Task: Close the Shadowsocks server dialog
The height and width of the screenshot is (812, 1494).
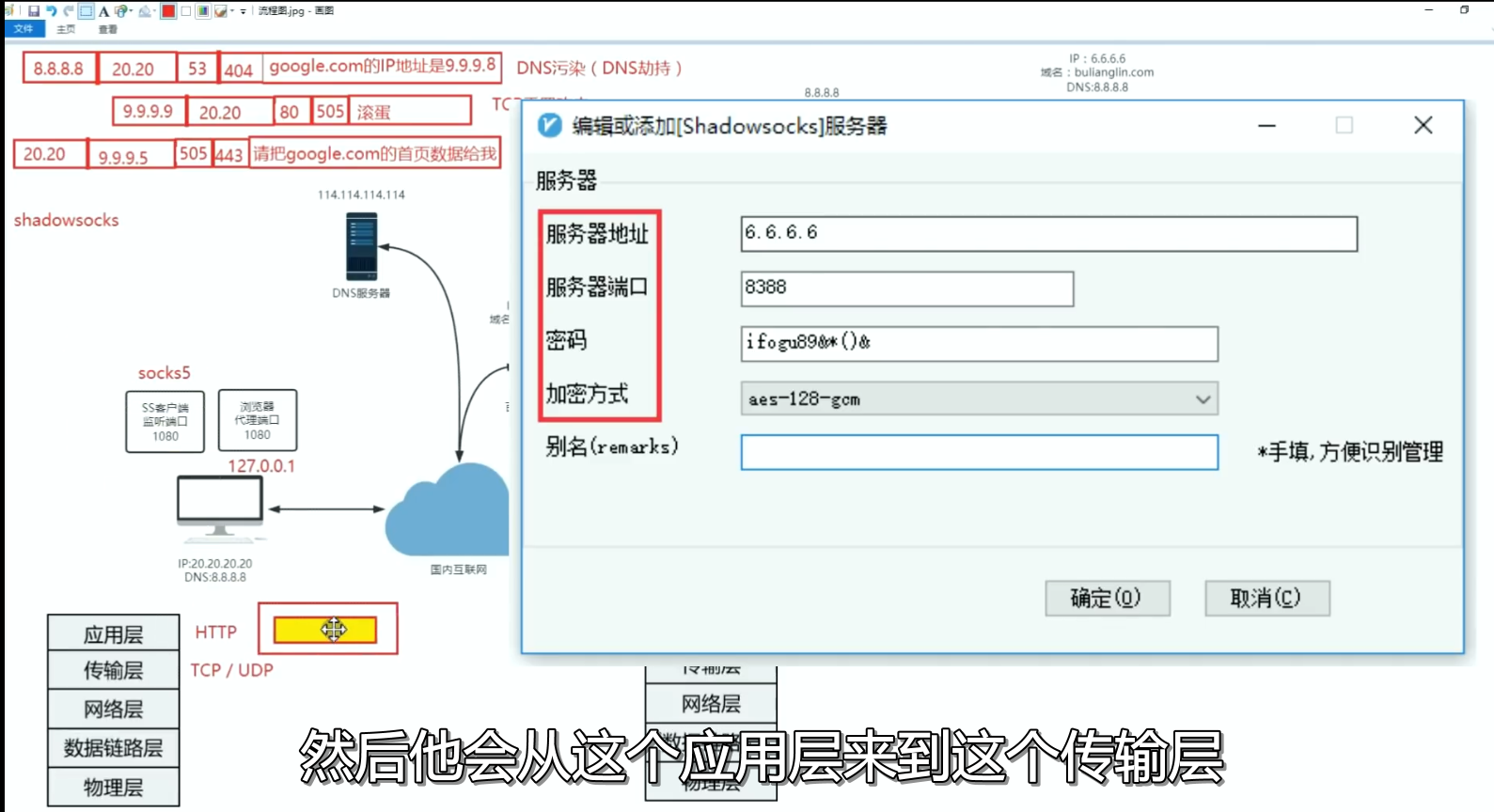Action: [1423, 125]
